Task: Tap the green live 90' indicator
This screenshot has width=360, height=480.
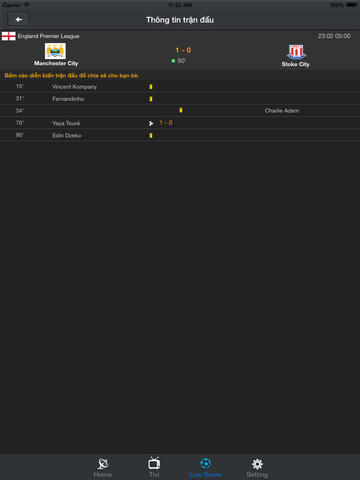Action: point(179,61)
